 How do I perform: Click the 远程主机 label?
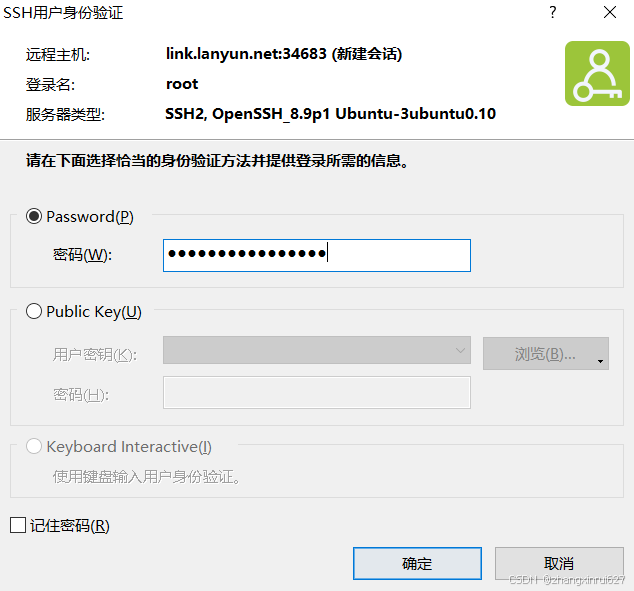pos(58,55)
